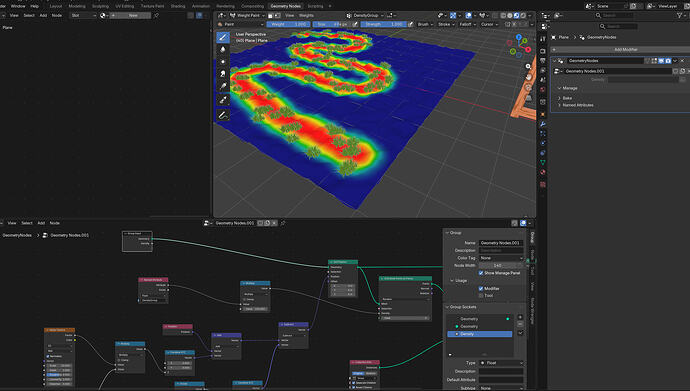Viewport: 690px width, 391px height.
Task: Select the Draw brush tool in viewport
Action: click(x=223, y=37)
